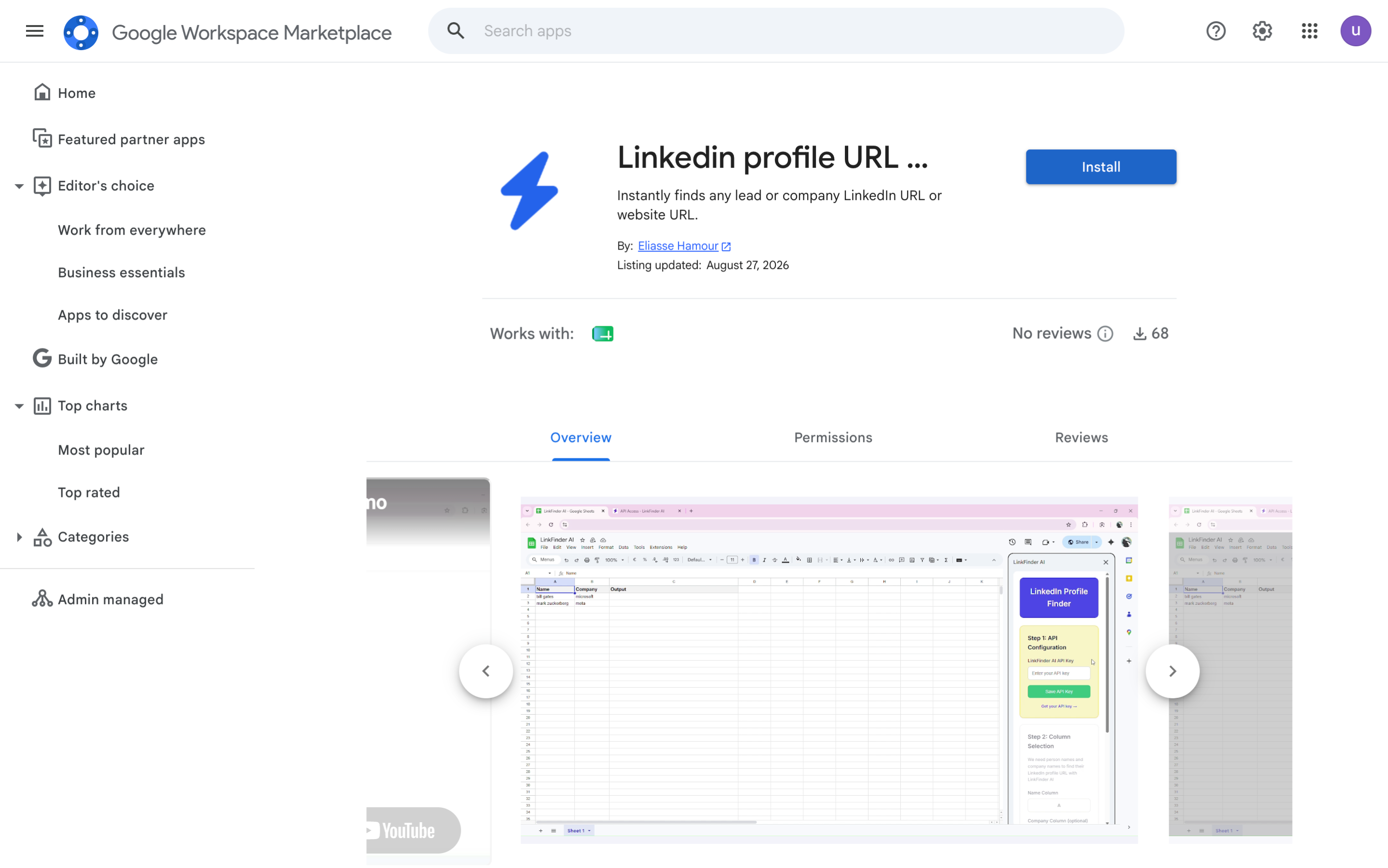Screen dimensions: 1388x868
Task: Open the Settings gear icon
Action: pyautogui.click(x=1262, y=31)
